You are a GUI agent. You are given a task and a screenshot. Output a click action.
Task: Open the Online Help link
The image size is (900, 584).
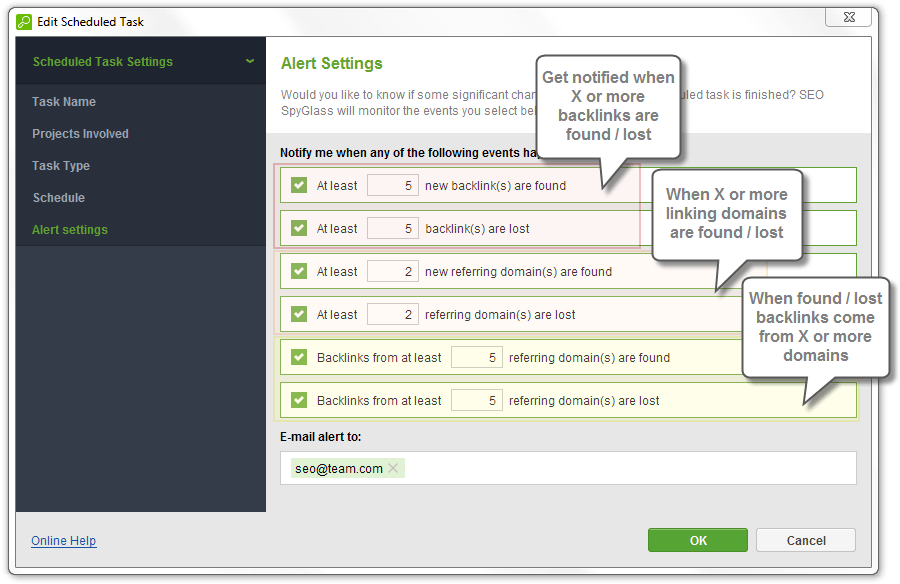point(64,541)
